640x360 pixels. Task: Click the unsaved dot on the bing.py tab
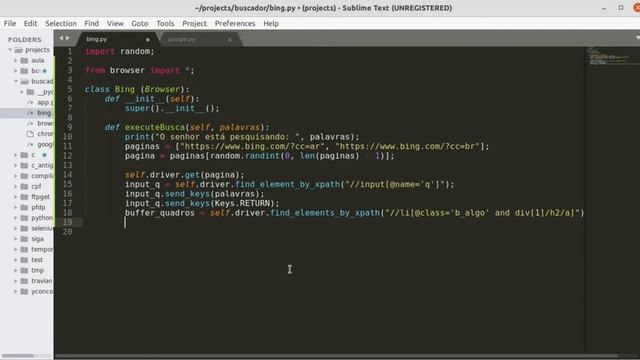click(x=148, y=40)
